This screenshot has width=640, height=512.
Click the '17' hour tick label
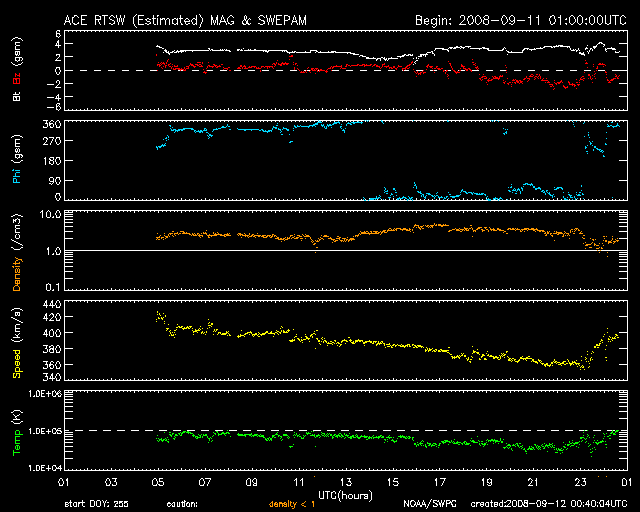click(x=440, y=482)
